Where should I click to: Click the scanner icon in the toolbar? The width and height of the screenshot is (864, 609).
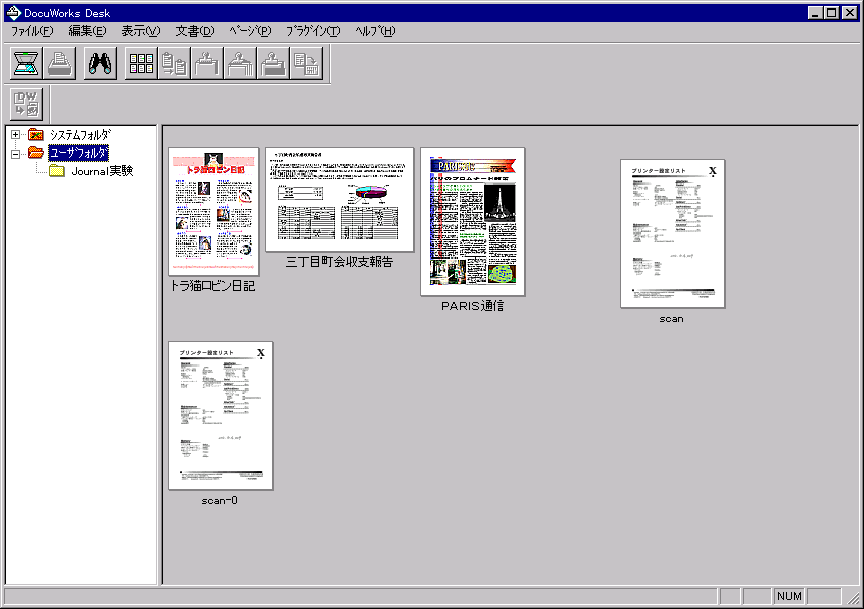point(25,64)
